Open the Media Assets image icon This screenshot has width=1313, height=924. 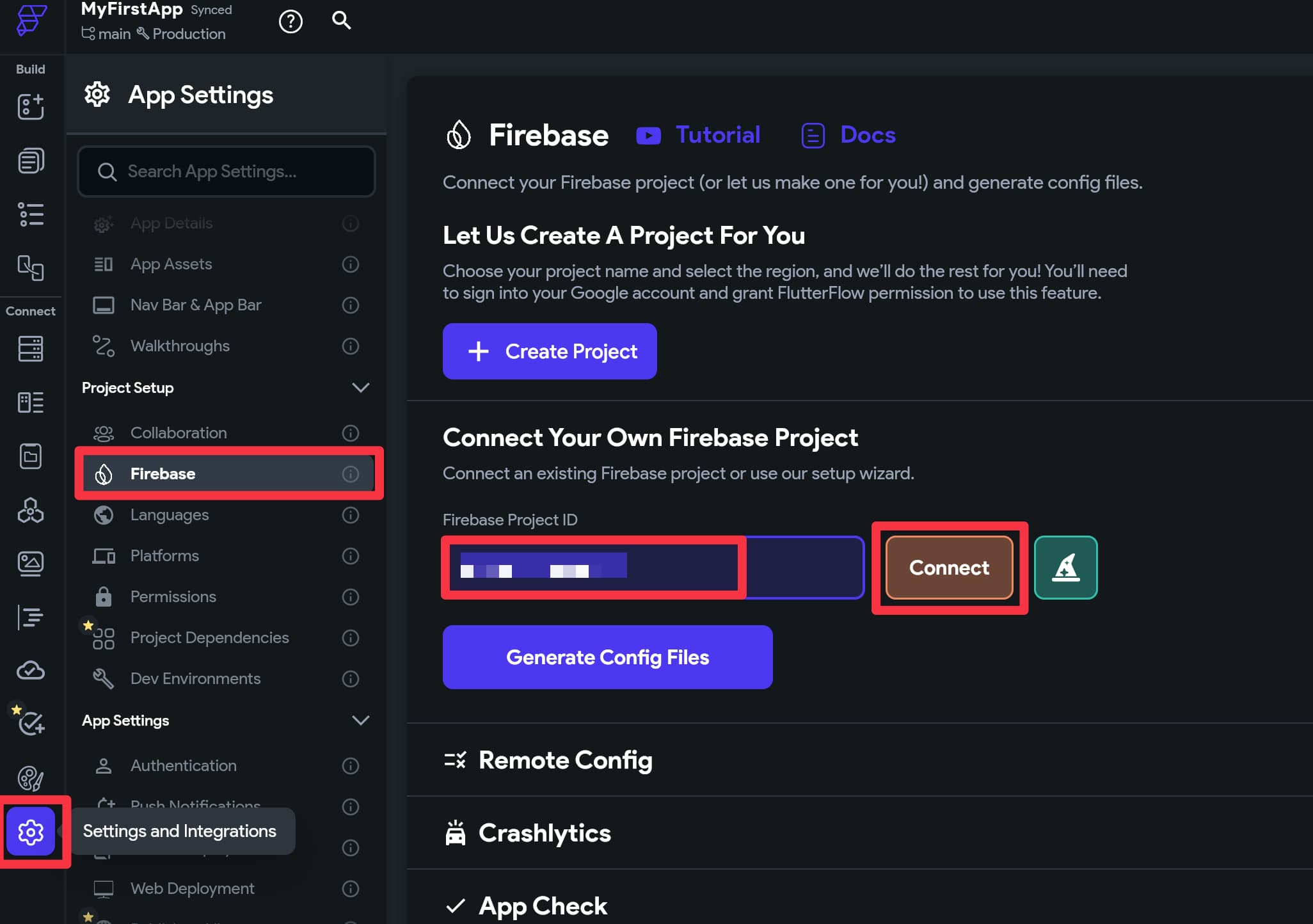point(31,564)
